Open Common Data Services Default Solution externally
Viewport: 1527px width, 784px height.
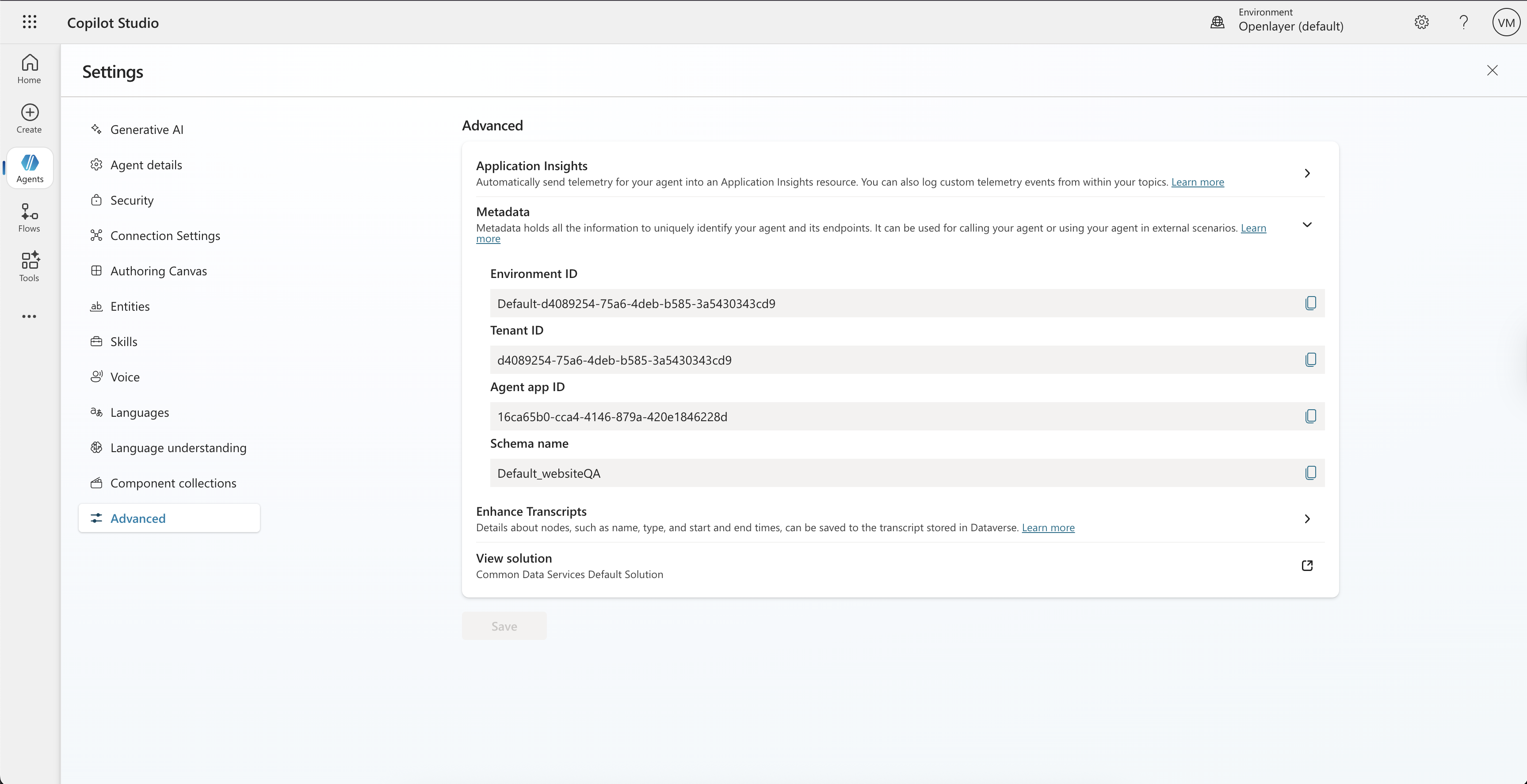pos(1307,565)
